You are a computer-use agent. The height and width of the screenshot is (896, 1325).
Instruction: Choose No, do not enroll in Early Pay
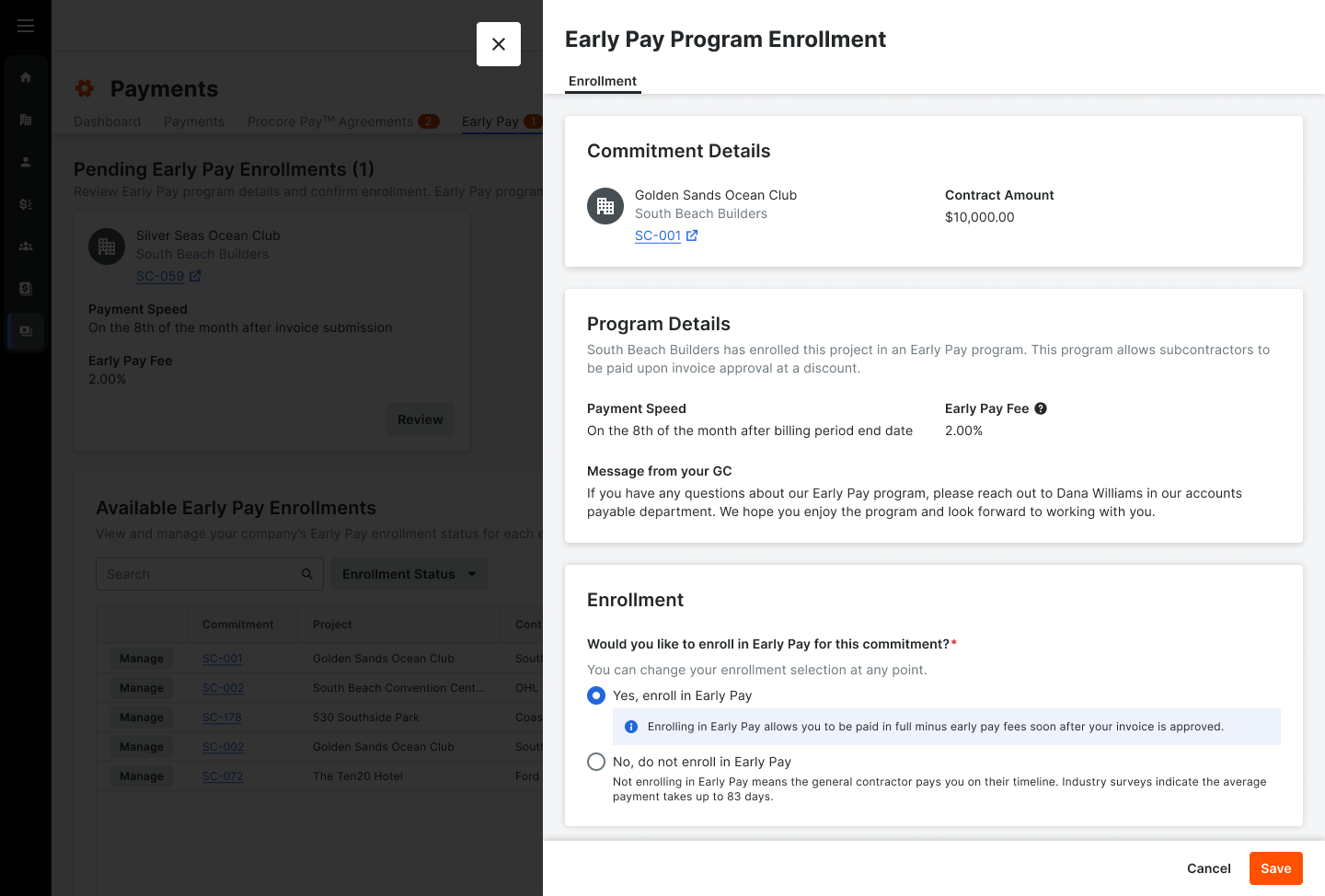coord(596,762)
